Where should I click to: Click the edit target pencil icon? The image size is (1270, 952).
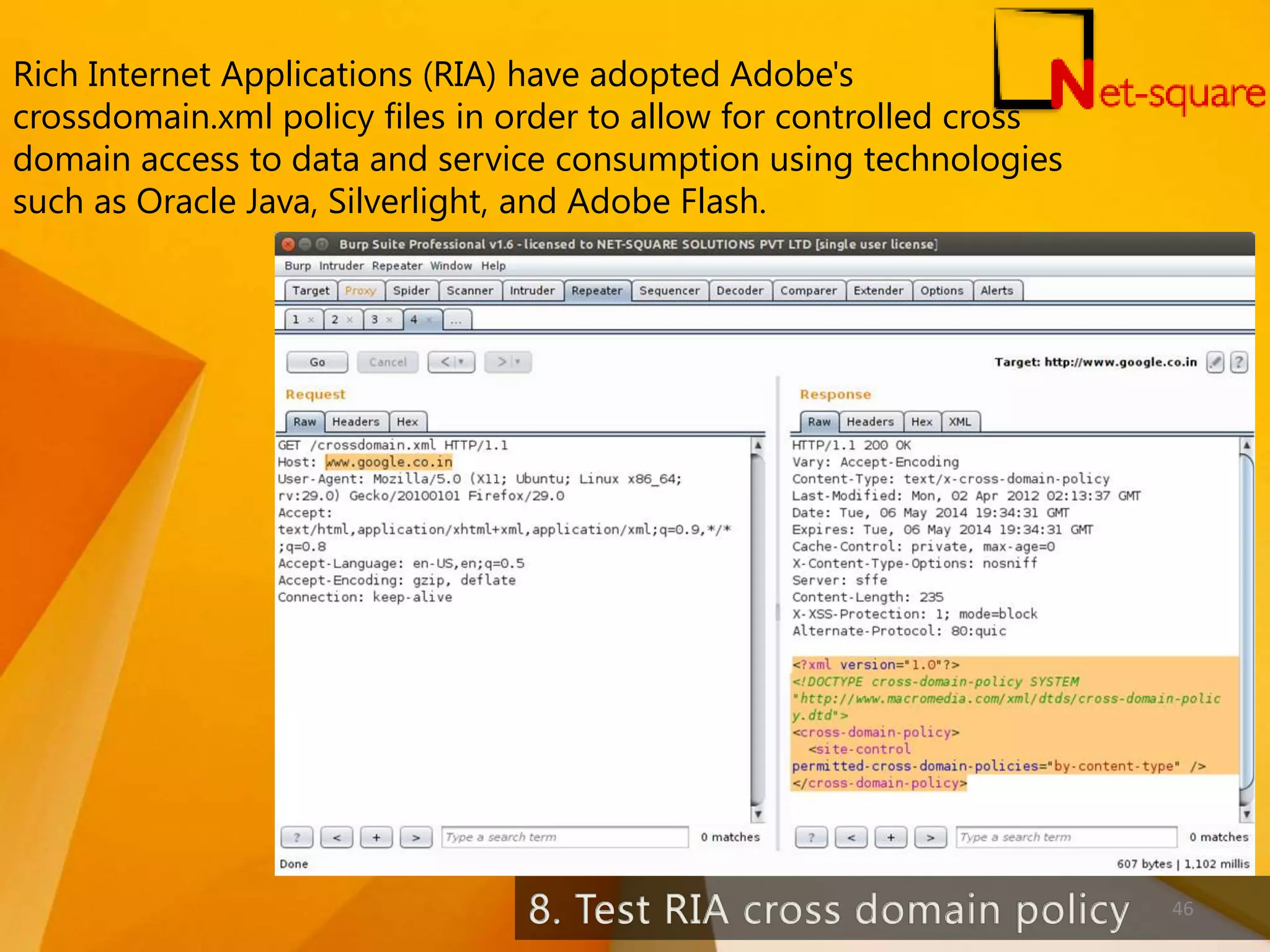[1215, 362]
